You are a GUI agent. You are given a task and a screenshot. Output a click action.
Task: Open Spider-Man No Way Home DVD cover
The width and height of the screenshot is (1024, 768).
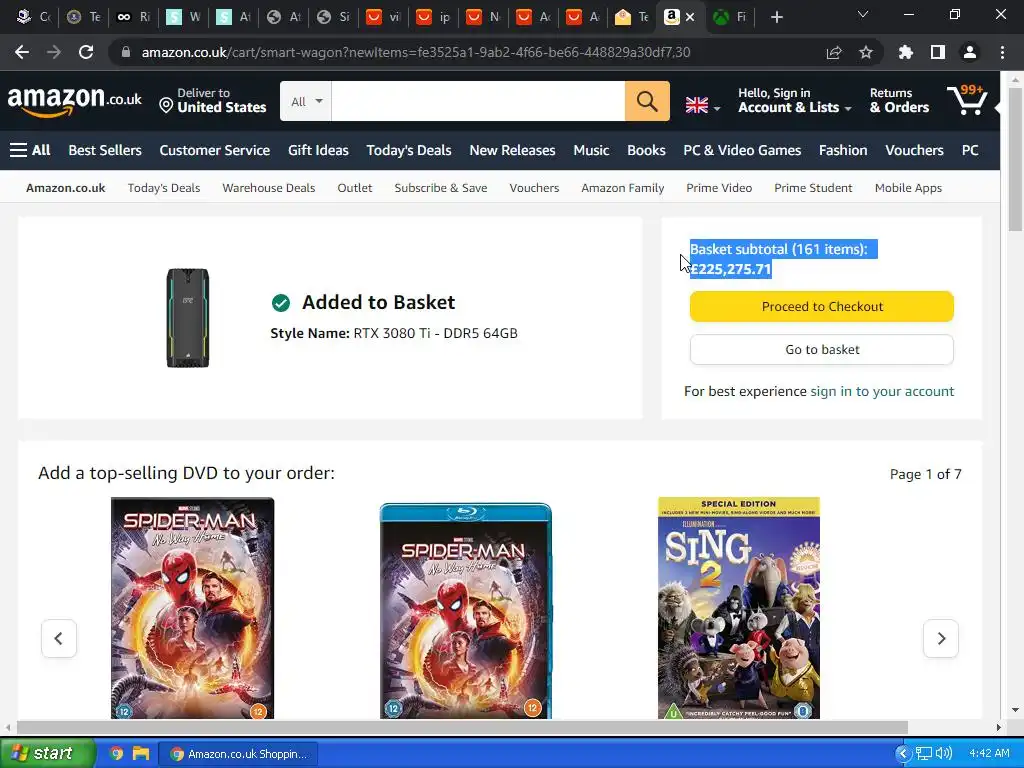pyautogui.click(x=193, y=608)
